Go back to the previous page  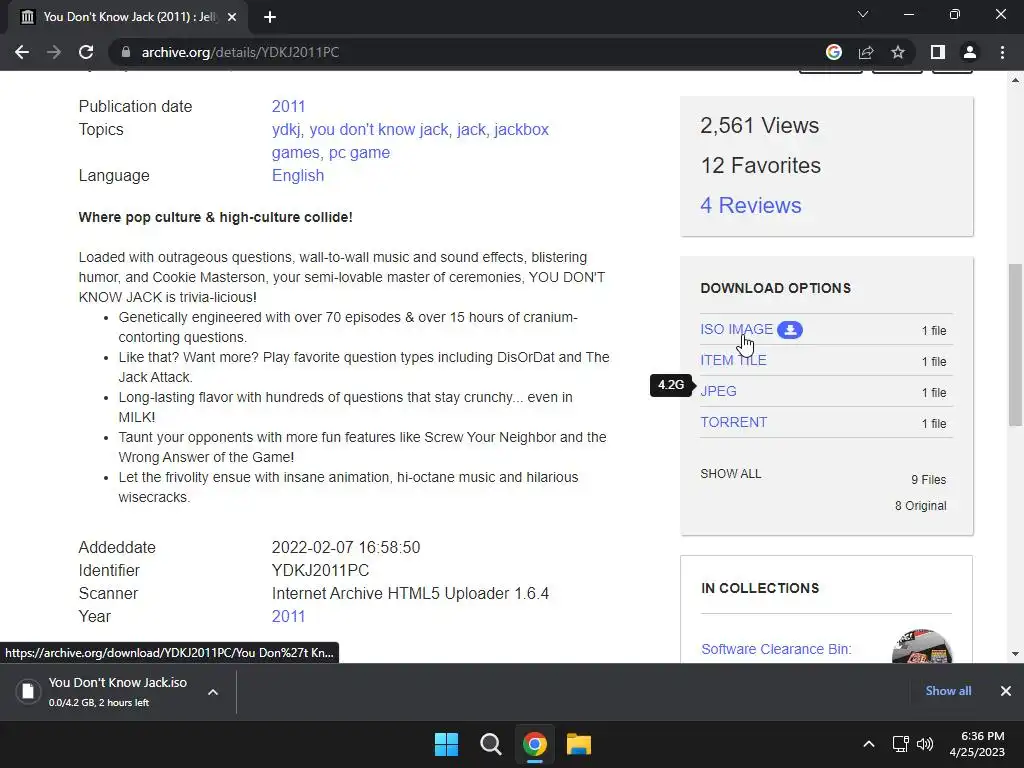[22, 52]
